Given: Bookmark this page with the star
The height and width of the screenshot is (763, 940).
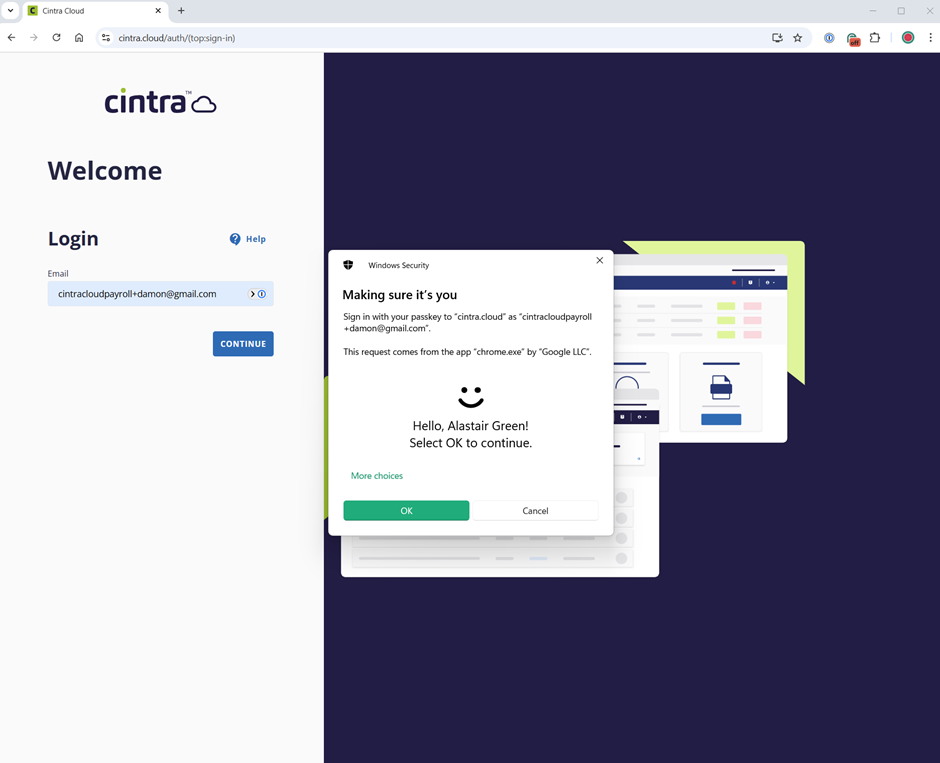Looking at the screenshot, I should click(798, 38).
